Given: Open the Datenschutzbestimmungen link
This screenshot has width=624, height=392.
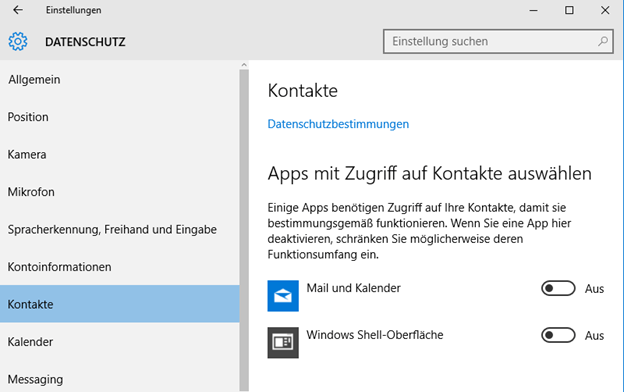Looking at the screenshot, I should point(338,124).
